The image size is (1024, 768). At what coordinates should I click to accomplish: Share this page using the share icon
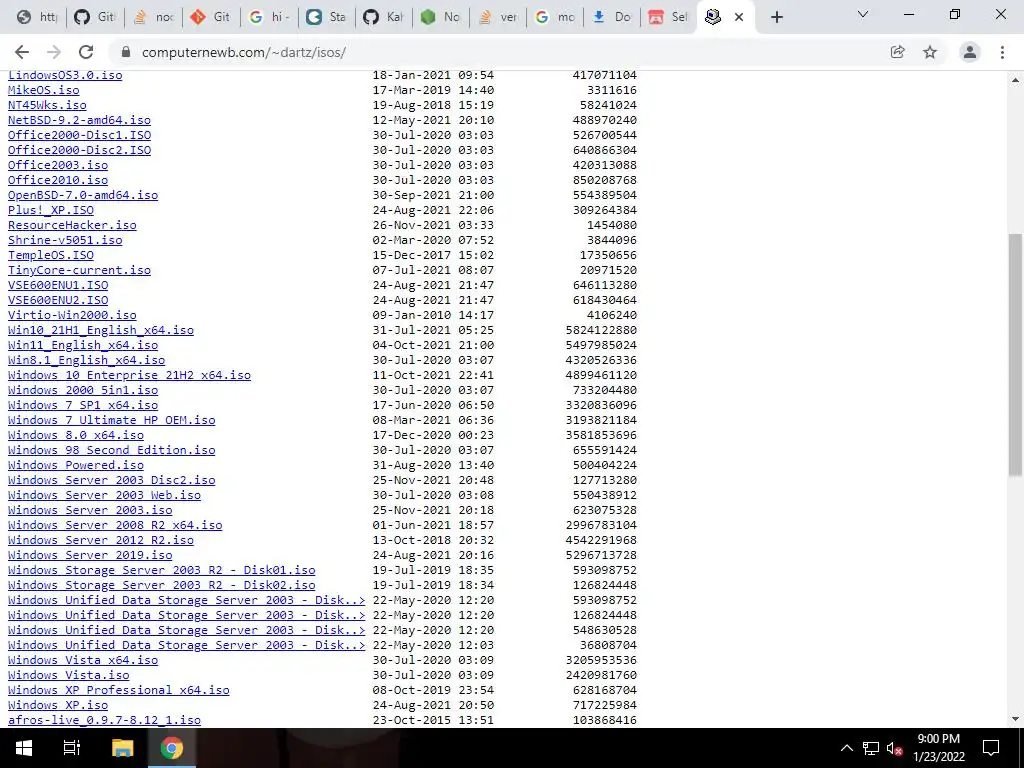(x=897, y=52)
